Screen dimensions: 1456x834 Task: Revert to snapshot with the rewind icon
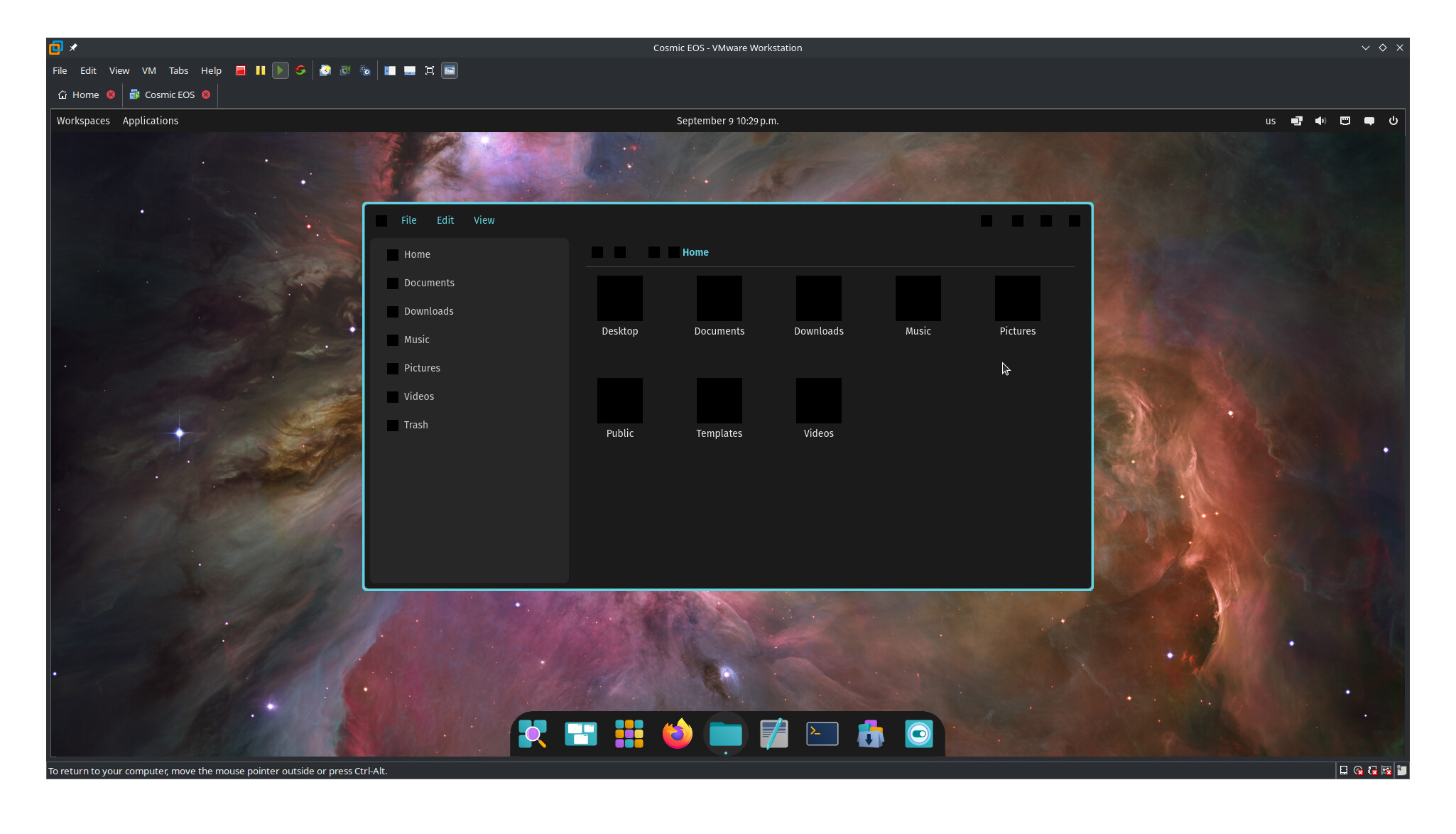345,70
